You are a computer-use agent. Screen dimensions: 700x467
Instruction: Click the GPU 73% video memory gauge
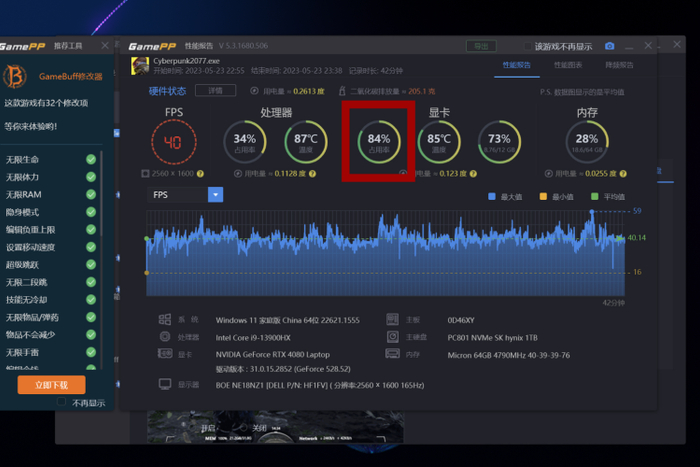coord(499,142)
